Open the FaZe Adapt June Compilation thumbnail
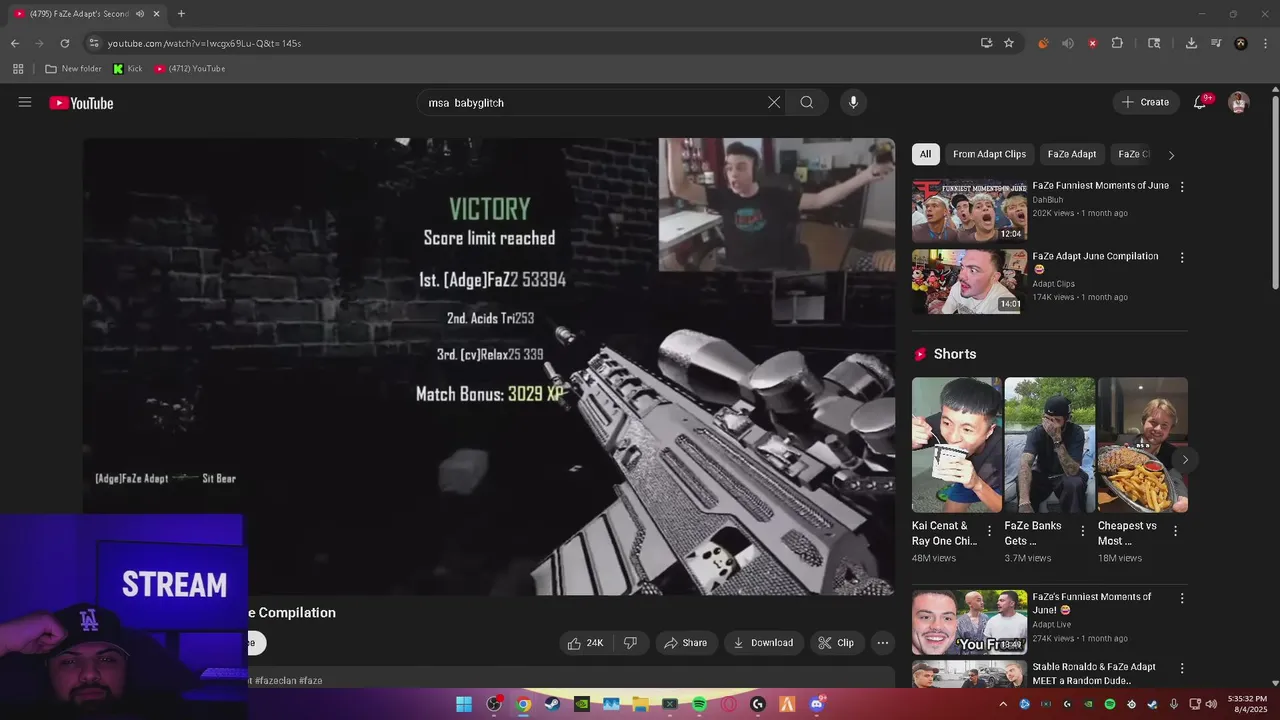Screen dimensions: 1280x720 pyautogui.click(x=969, y=281)
